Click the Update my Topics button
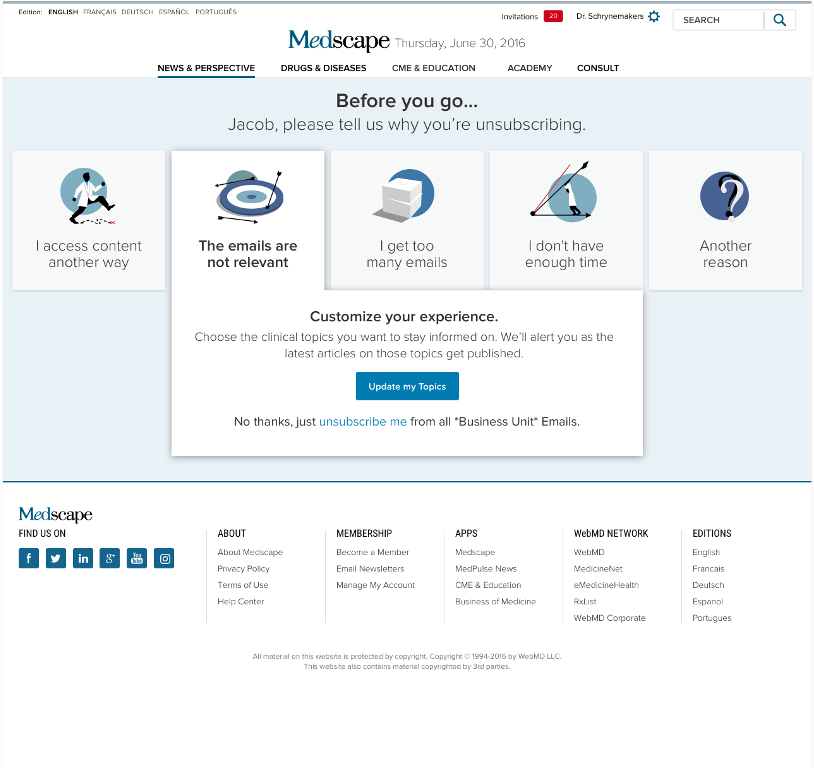Viewport: 814px width, 768px height. [407, 386]
